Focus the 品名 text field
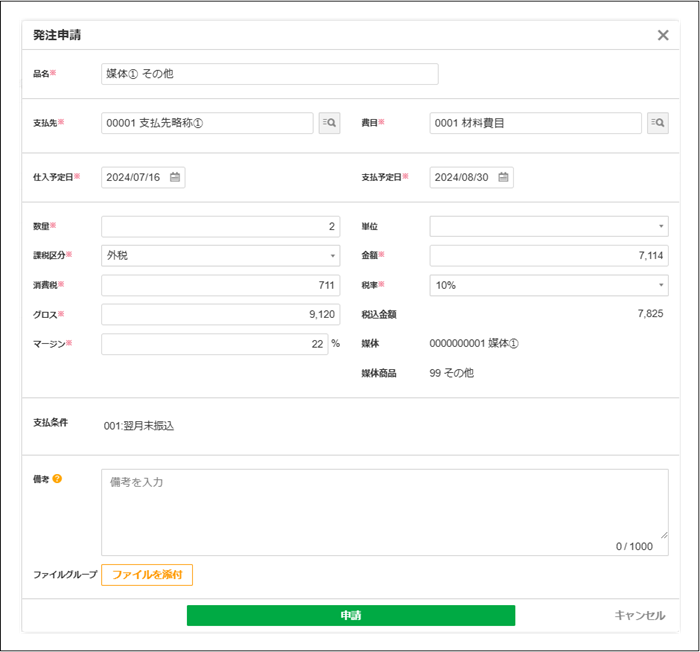The width and height of the screenshot is (700, 652). [x=269, y=74]
